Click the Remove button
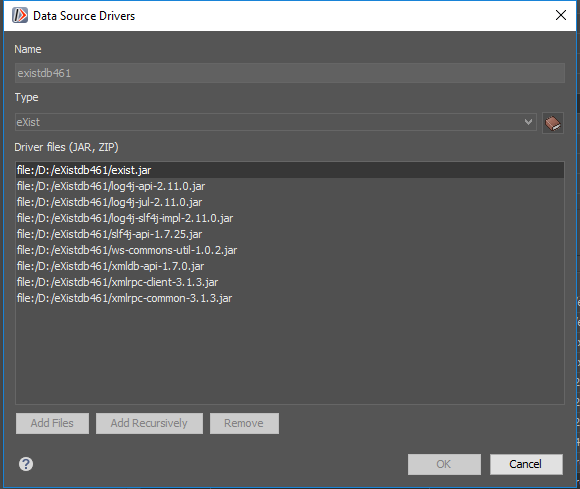The height and width of the screenshot is (489, 580). click(244, 423)
